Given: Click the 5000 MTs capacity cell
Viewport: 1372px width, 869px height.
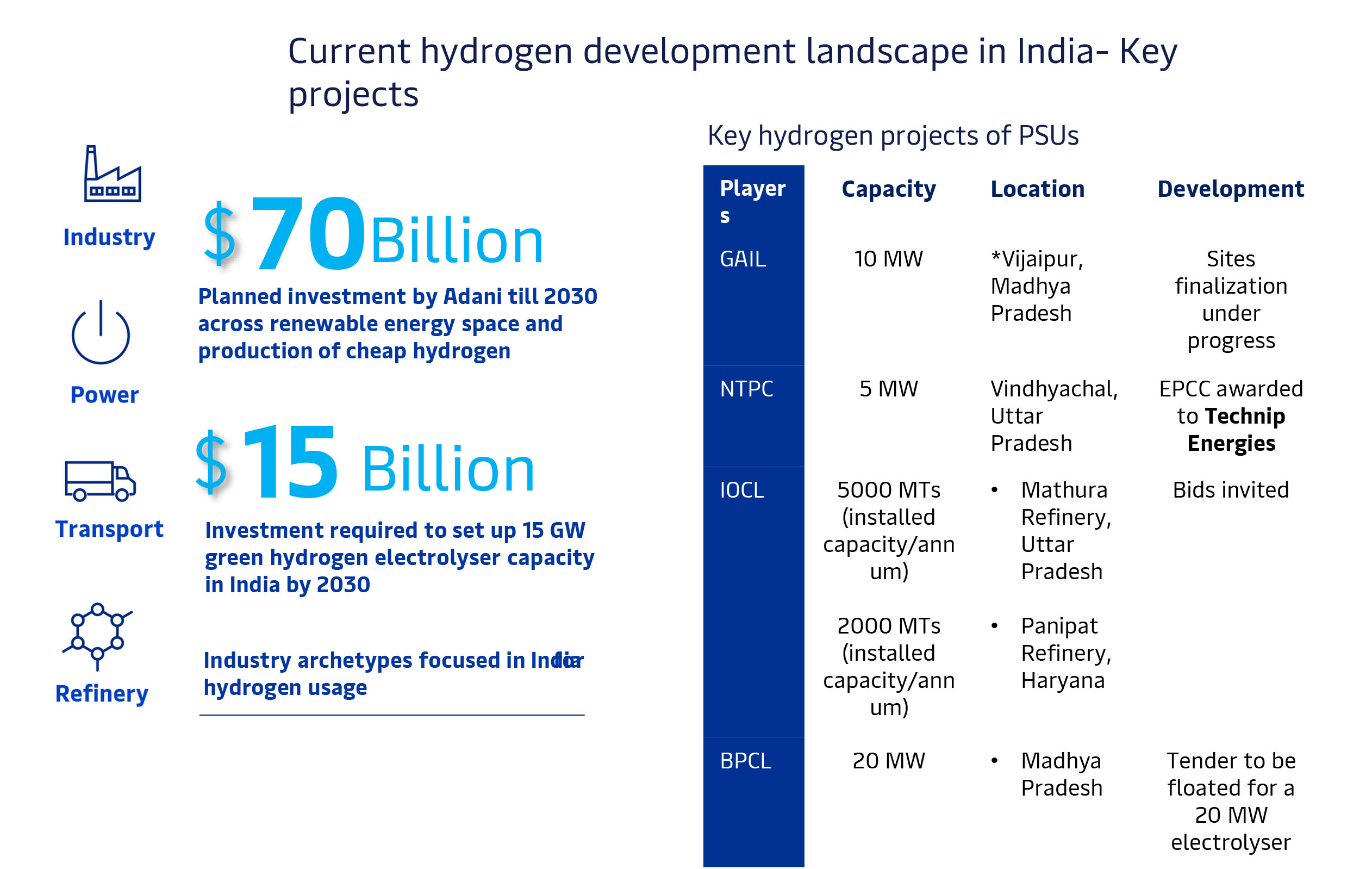Looking at the screenshot, I should coord(889,531).
